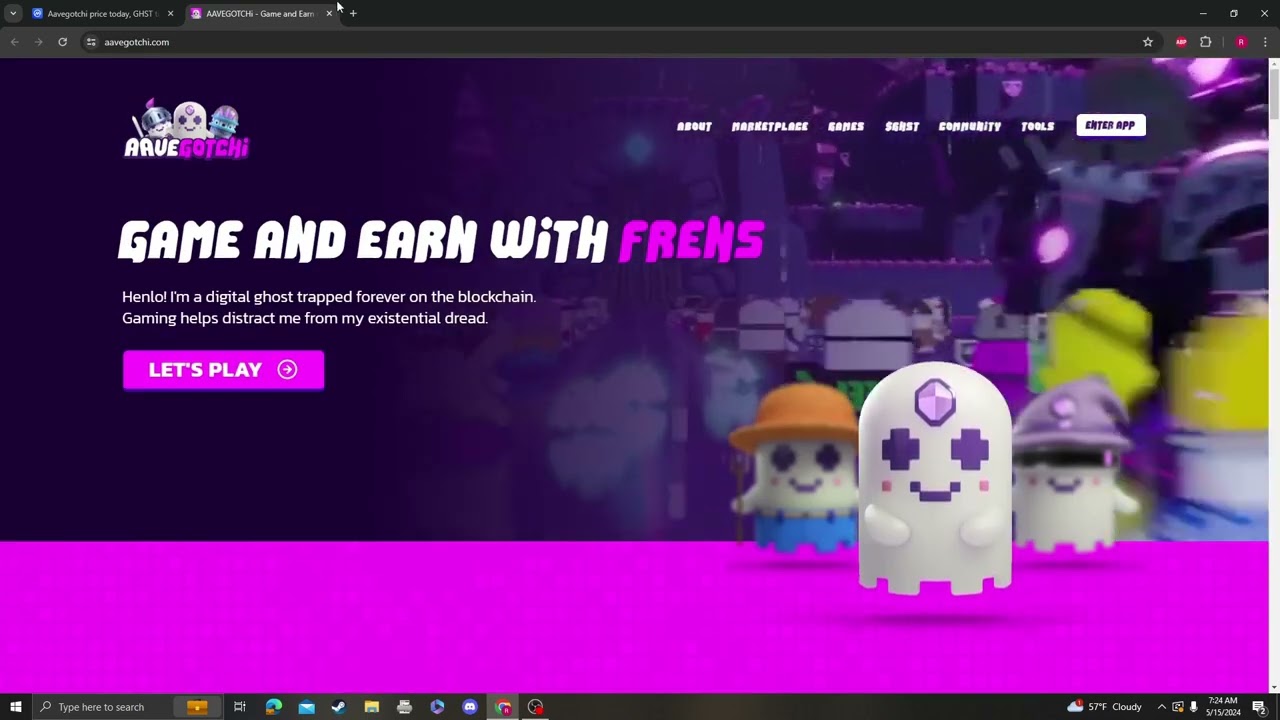Open the Community menu

(x=970, y=126)
